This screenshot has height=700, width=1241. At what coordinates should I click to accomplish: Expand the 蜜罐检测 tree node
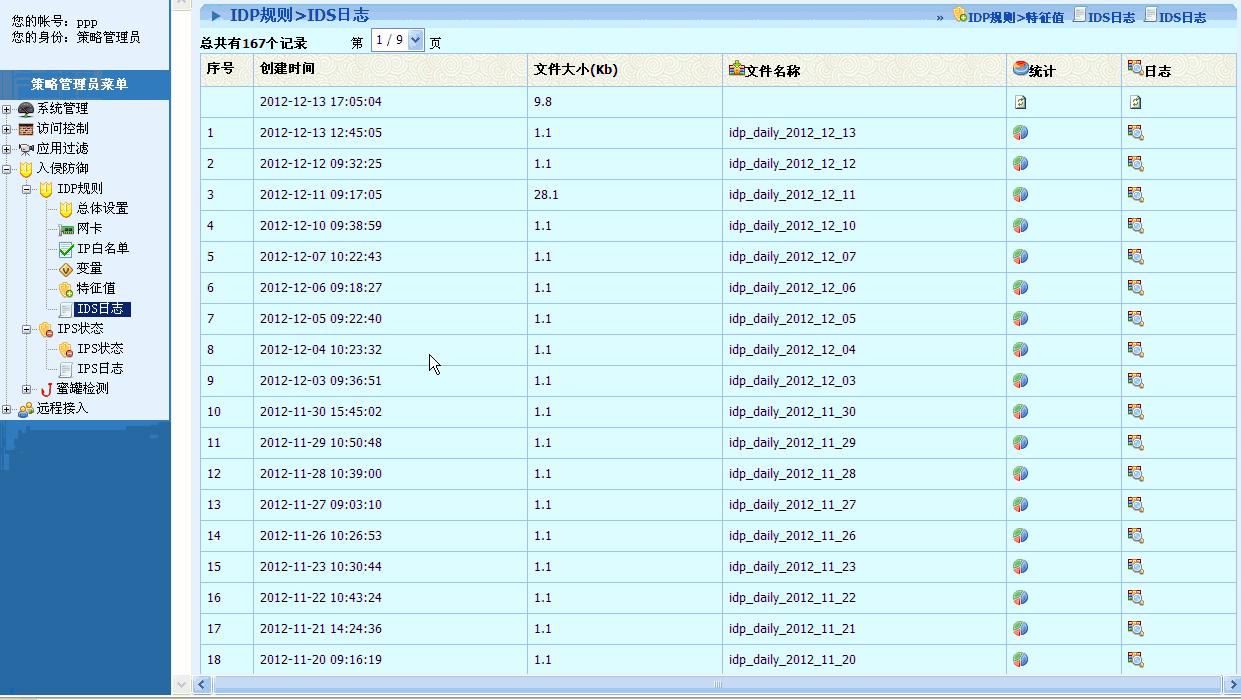27,389
